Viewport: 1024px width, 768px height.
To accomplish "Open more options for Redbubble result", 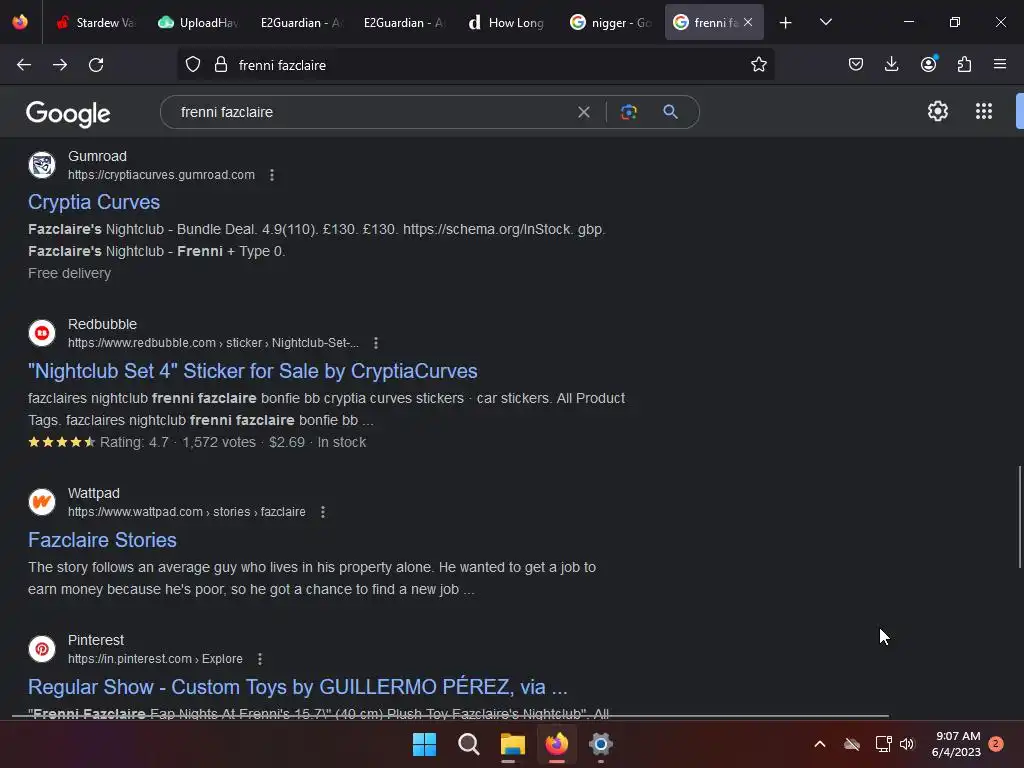I will [376, 343].
